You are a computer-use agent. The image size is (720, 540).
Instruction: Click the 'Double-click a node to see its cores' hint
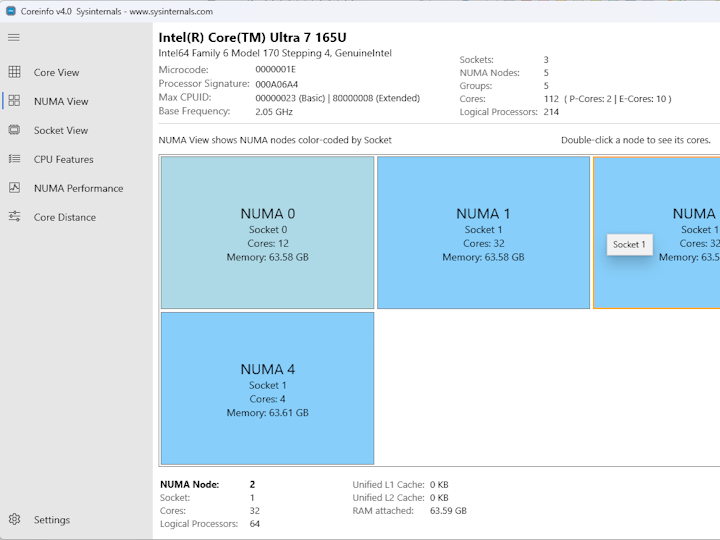pos(636,140)
